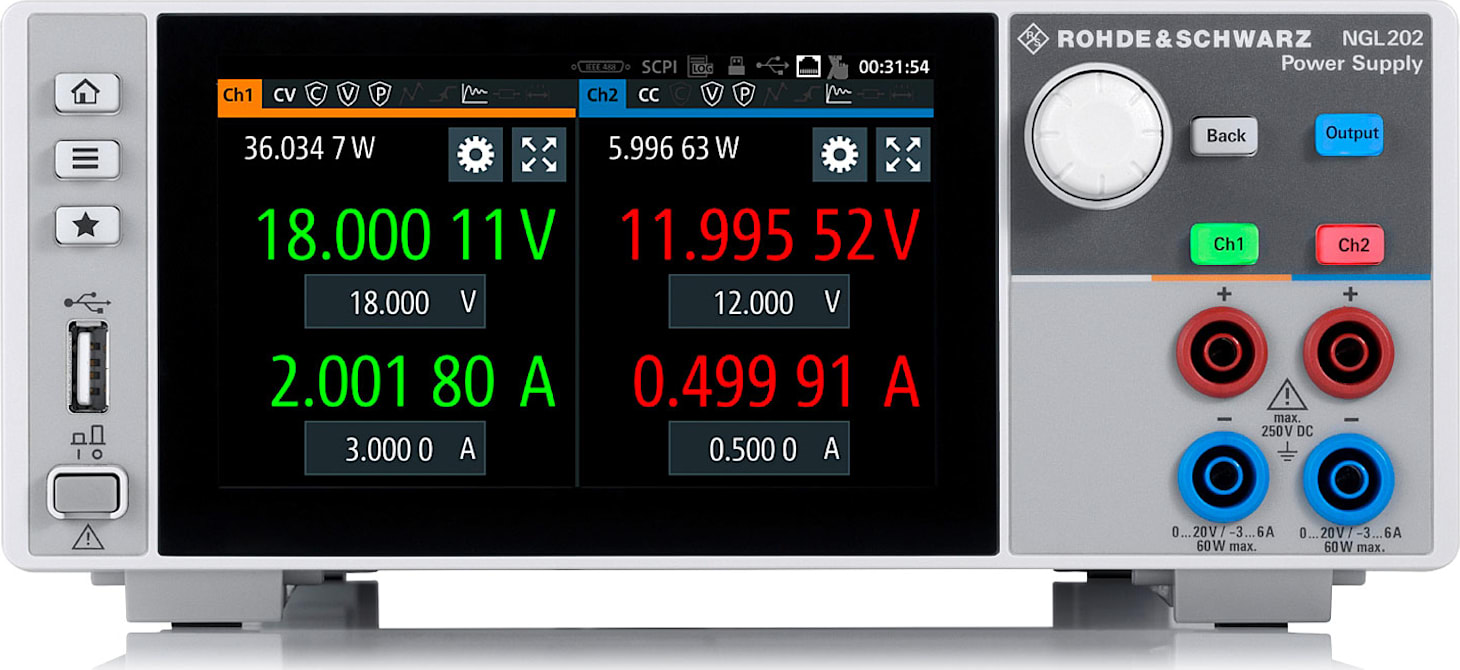Tap the Ch1 overvoltage protection V shield
This screenshot has width=1460, height=670.
(x=348, y=95)
